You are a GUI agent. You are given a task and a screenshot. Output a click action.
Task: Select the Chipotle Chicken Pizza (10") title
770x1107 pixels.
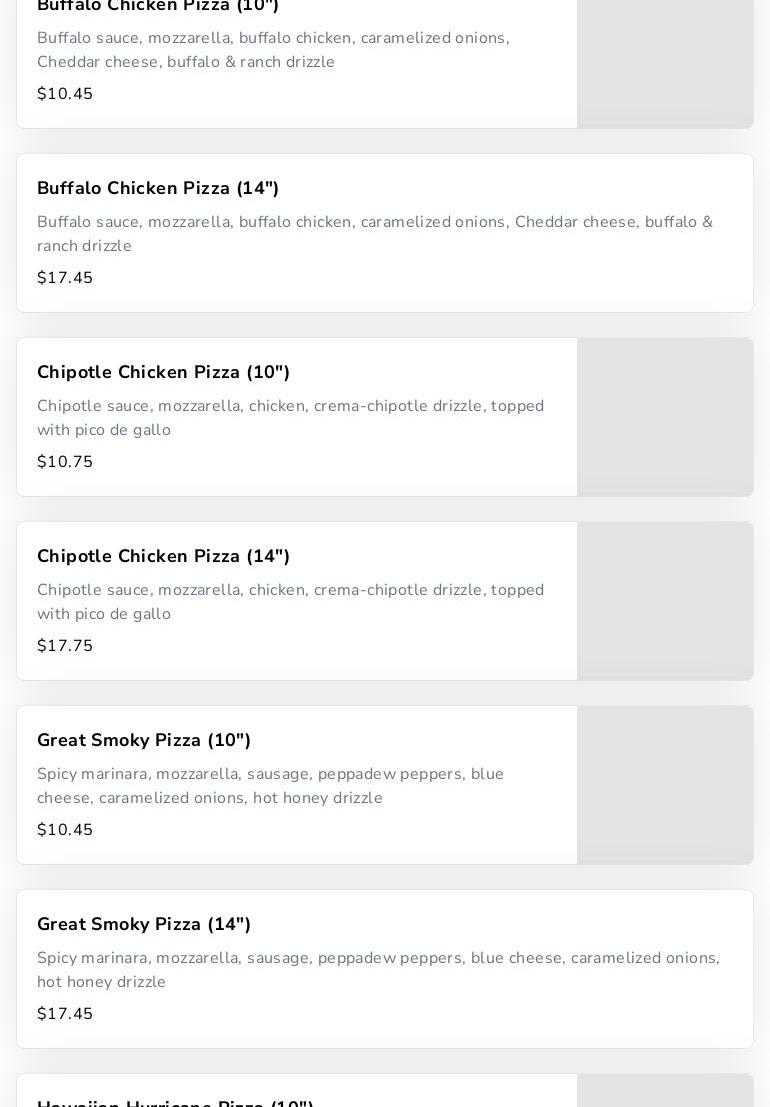pyautogui.click(x=163, y=372)
